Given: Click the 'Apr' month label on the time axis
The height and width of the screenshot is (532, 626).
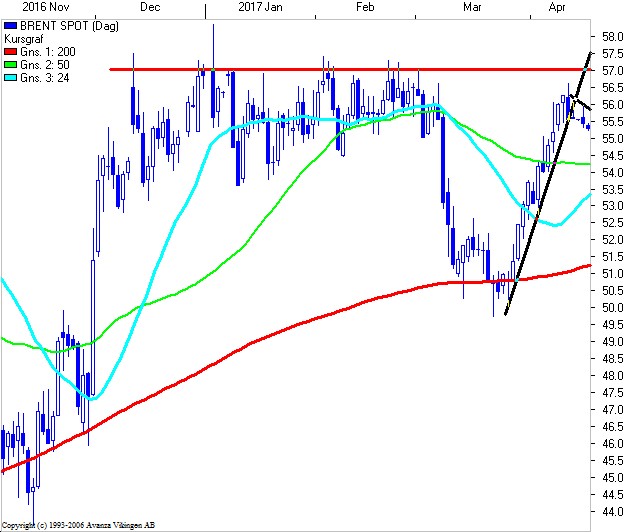Looking at the screenshot, I should [x=560, y=6].
